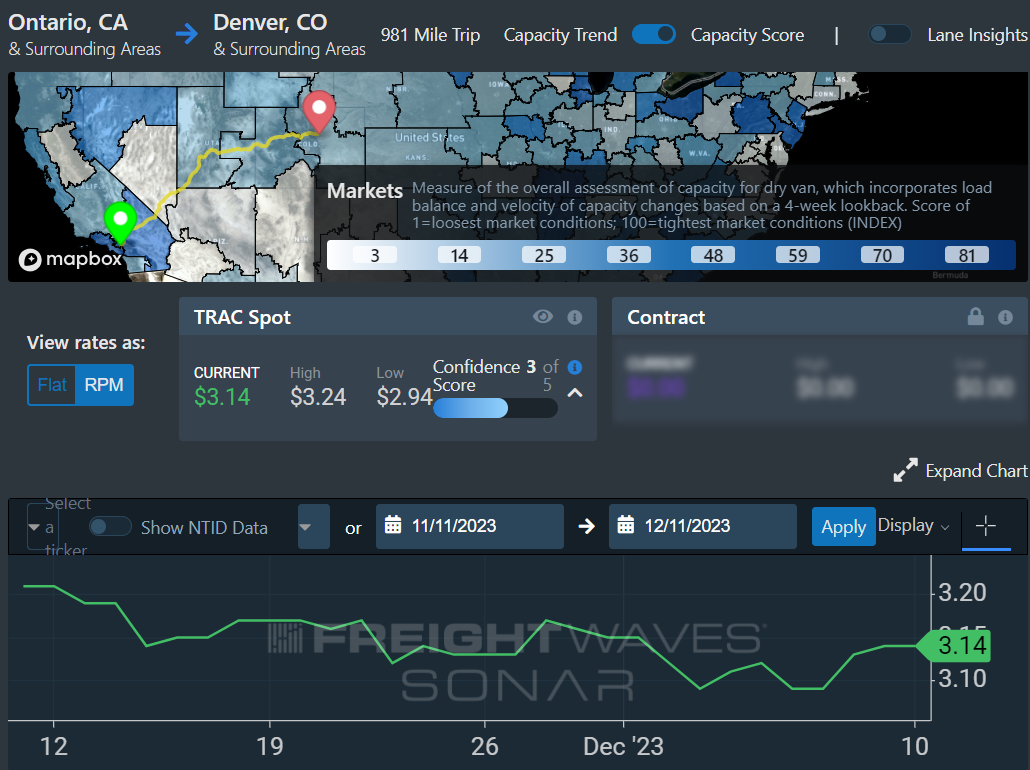The image size is (1030, 770).
Task: Click the blue route arrow icon
Action: pos(187,34)
